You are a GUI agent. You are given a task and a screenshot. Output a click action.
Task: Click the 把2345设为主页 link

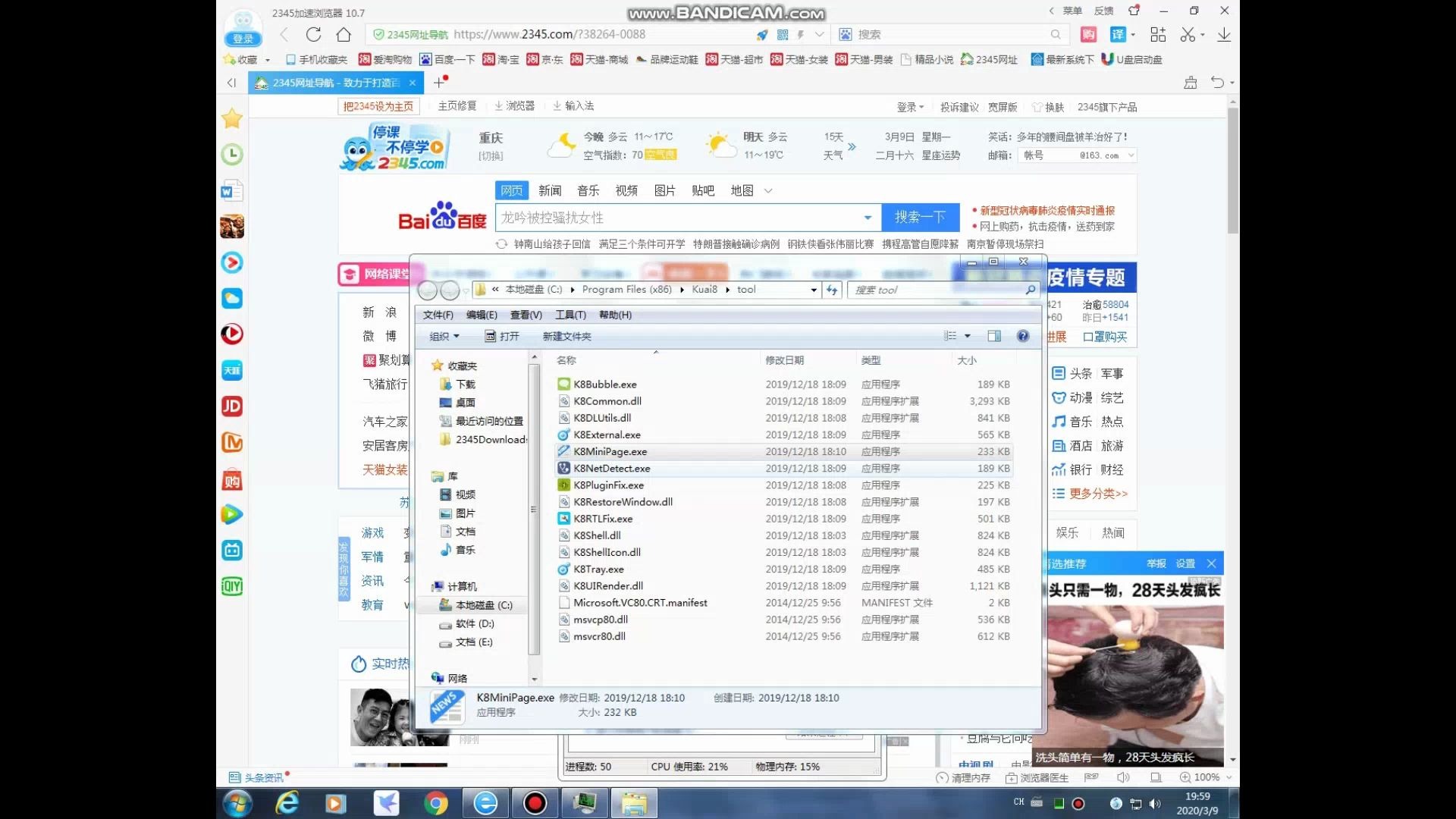point(378,107)
